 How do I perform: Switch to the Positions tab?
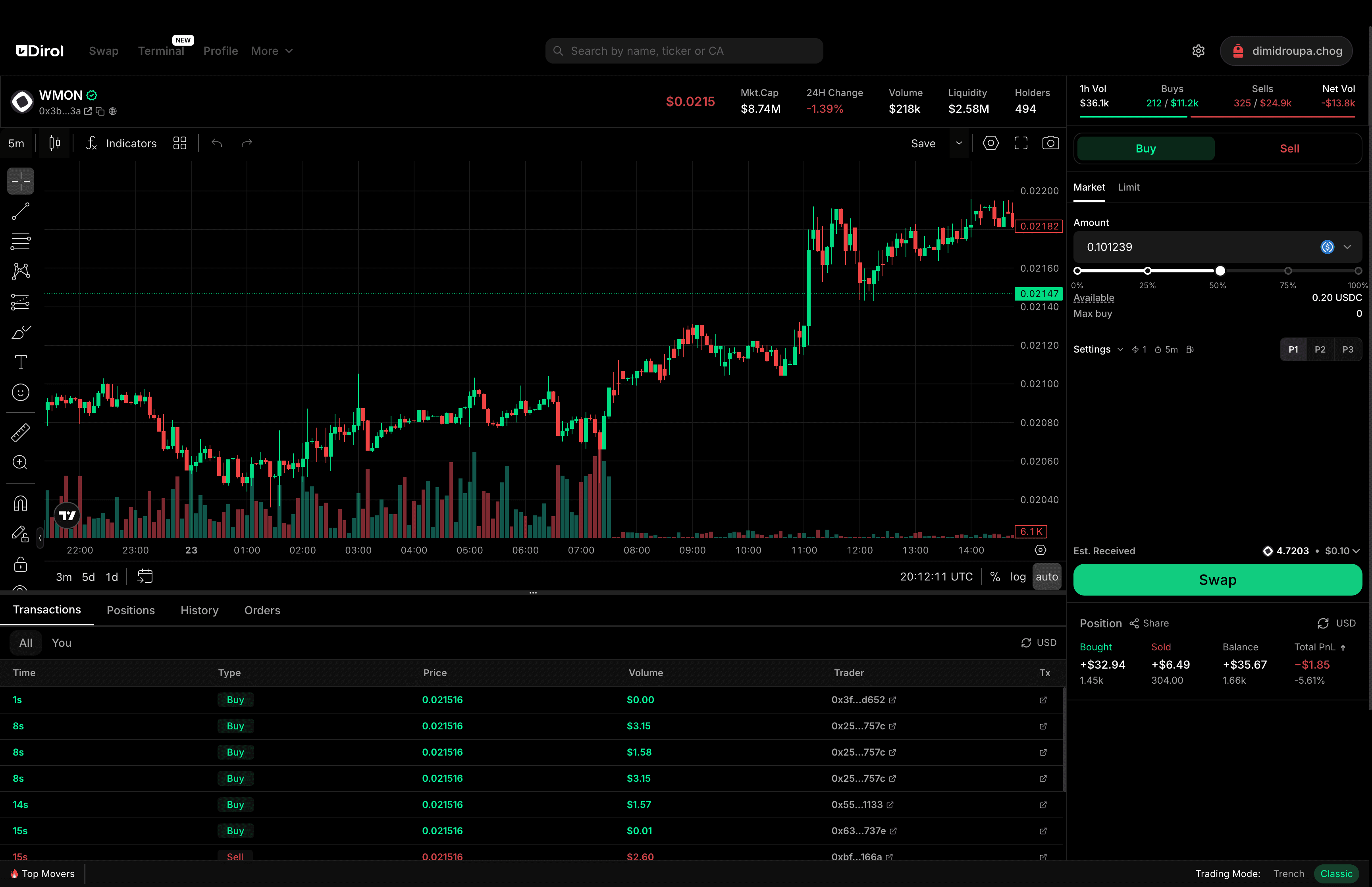131,610
